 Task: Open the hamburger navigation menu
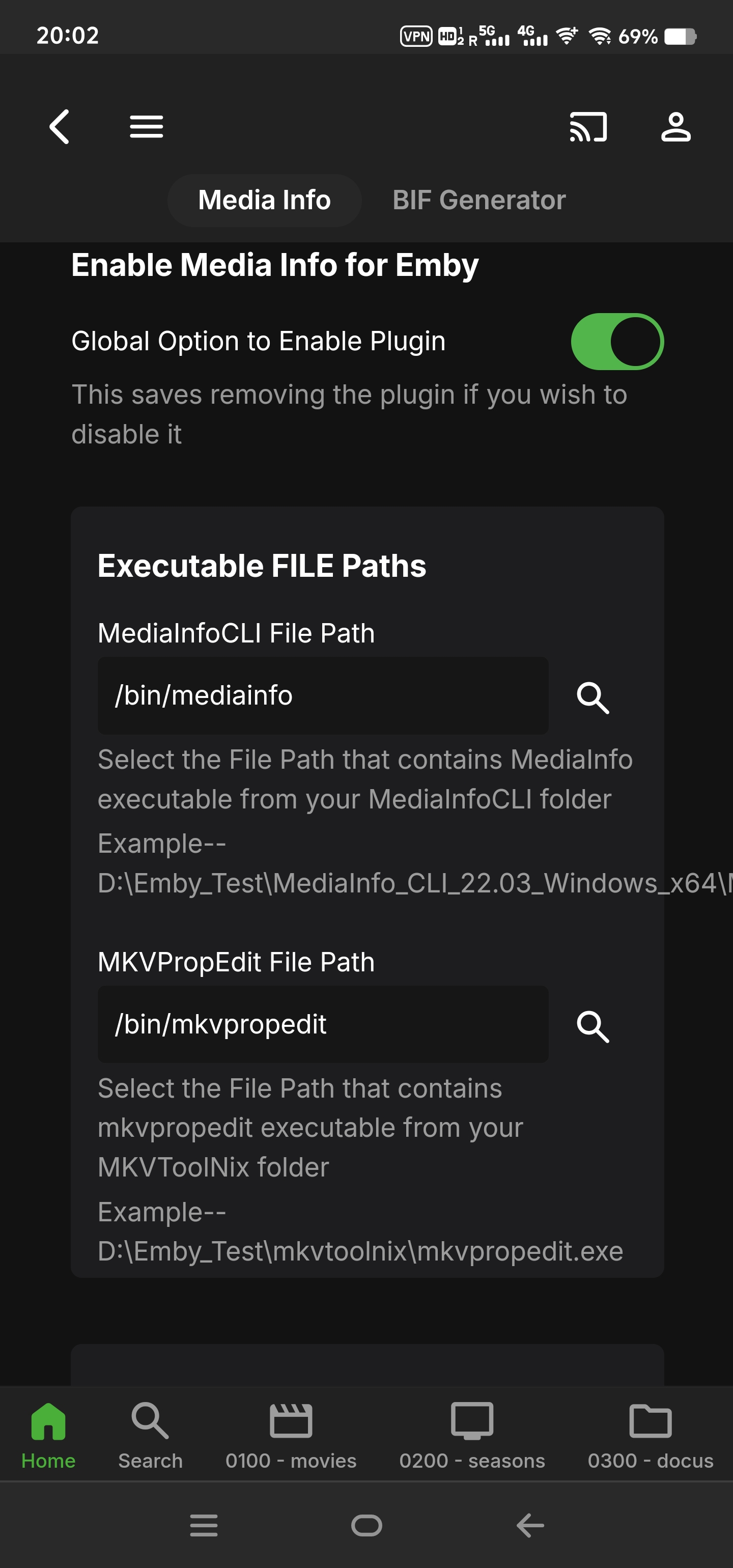point(146,127)
